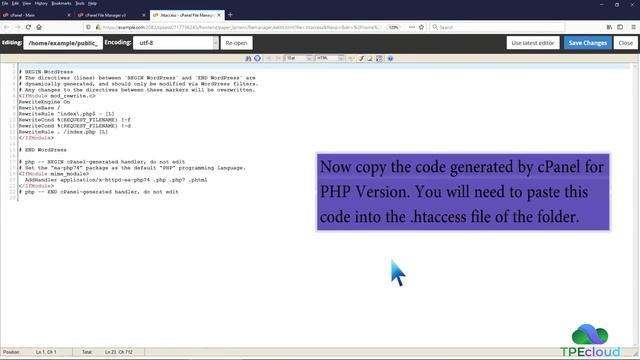This screenshot has width=640, height=360.
Task: Open the font size dropdown in editor toolbar
Action: (298, 58)
